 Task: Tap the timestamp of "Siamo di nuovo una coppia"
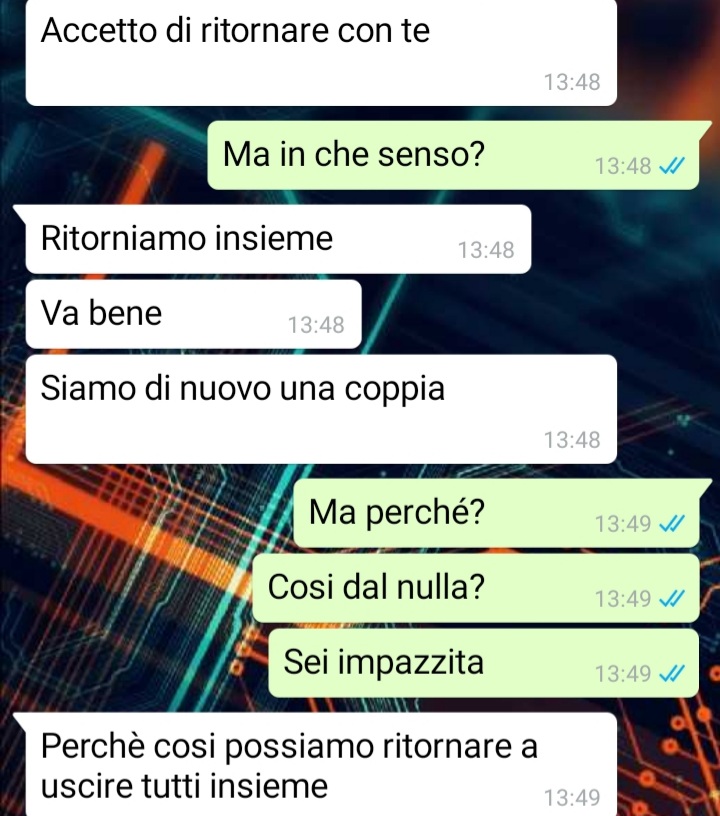572,440
